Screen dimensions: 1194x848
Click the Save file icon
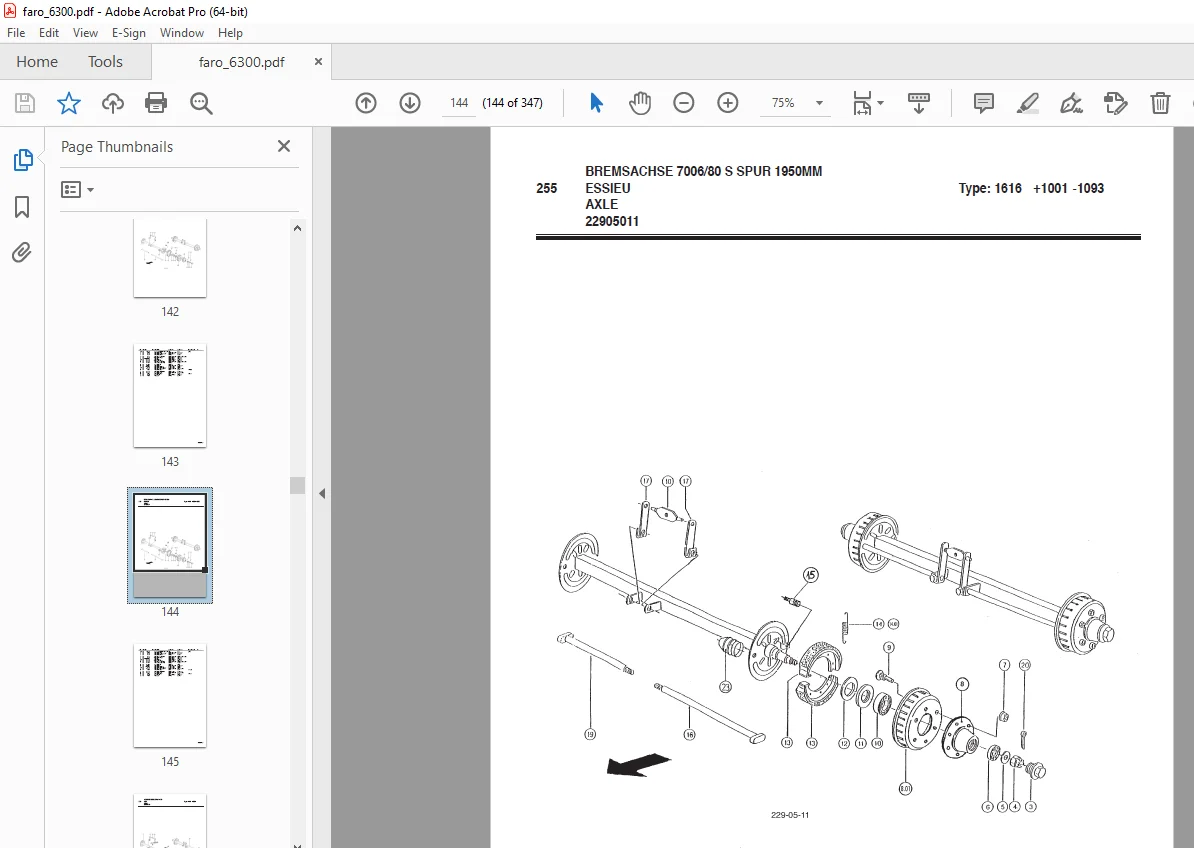tap(25, 103)
